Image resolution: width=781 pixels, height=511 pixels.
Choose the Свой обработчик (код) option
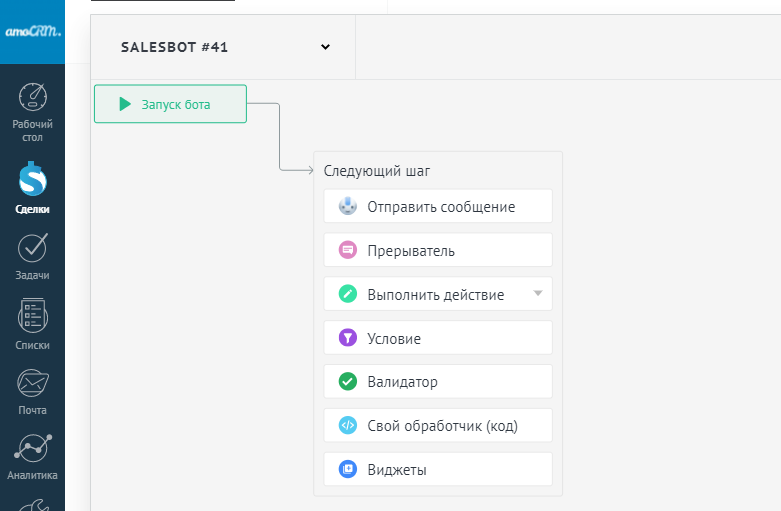pyautogui.click(x=438, y=425)
